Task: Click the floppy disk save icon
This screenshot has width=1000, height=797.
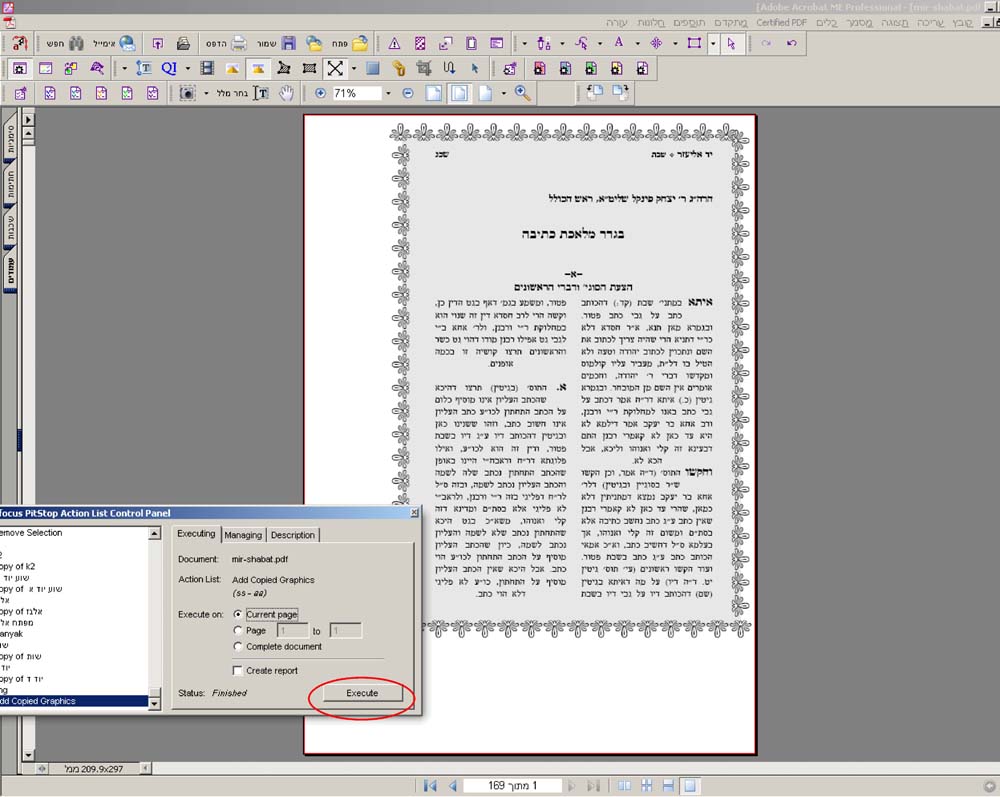Action: click(x=289, y=44)
